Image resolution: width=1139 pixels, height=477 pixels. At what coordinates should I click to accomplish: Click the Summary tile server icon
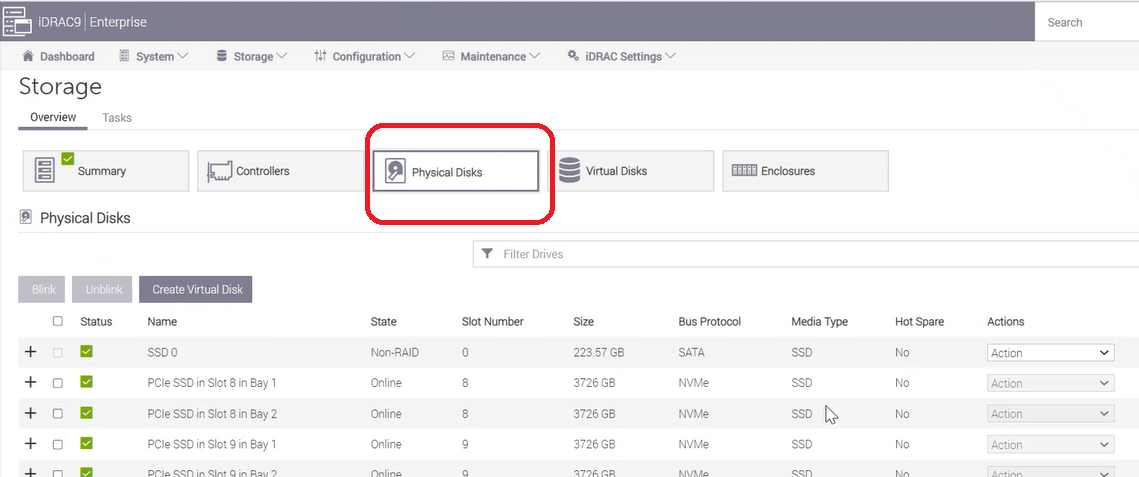point(45,171)
